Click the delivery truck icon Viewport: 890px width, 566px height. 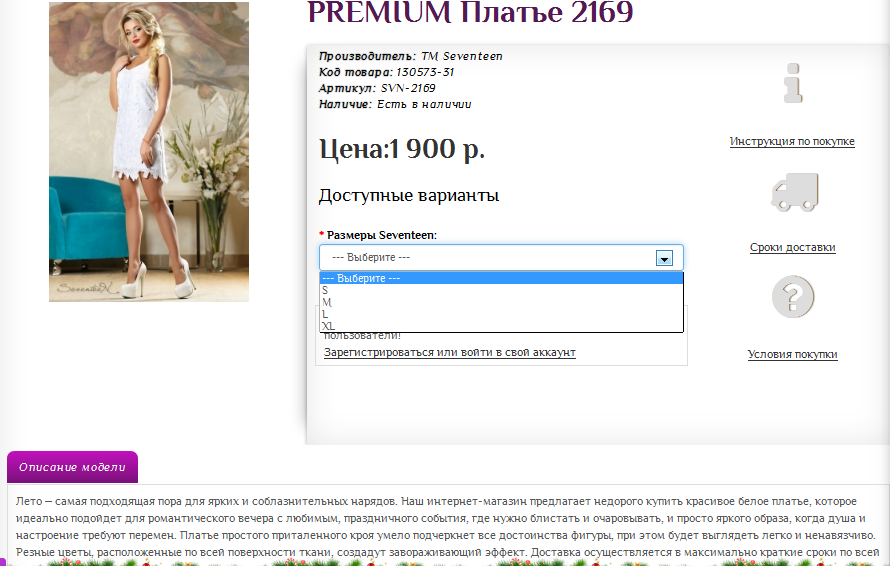pos(795,192)
